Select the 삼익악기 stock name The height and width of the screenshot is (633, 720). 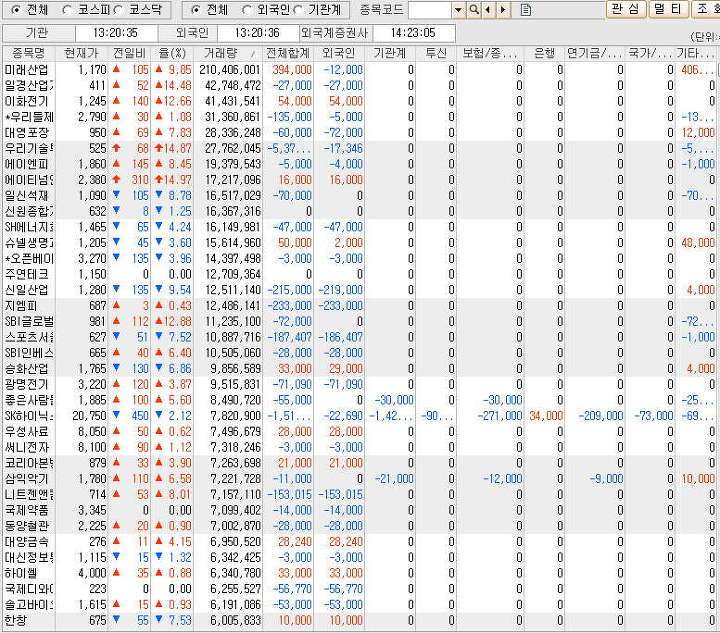click(27, 479)
